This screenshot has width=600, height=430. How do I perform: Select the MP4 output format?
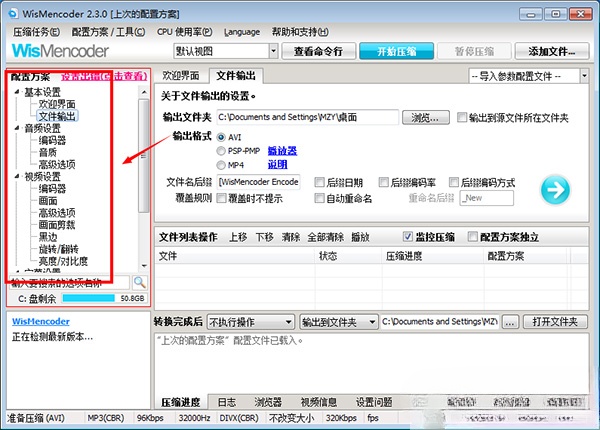[221, 165]
